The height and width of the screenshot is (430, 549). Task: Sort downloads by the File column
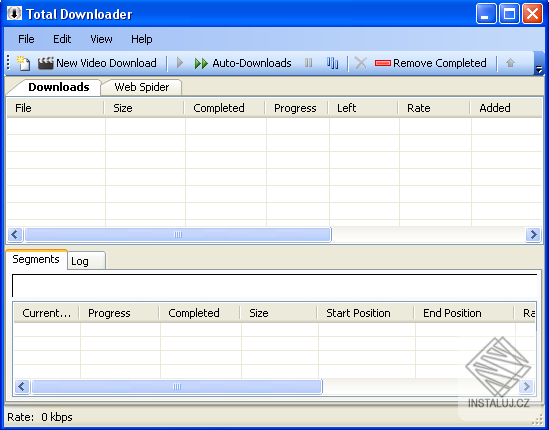[x=55, y=108]
